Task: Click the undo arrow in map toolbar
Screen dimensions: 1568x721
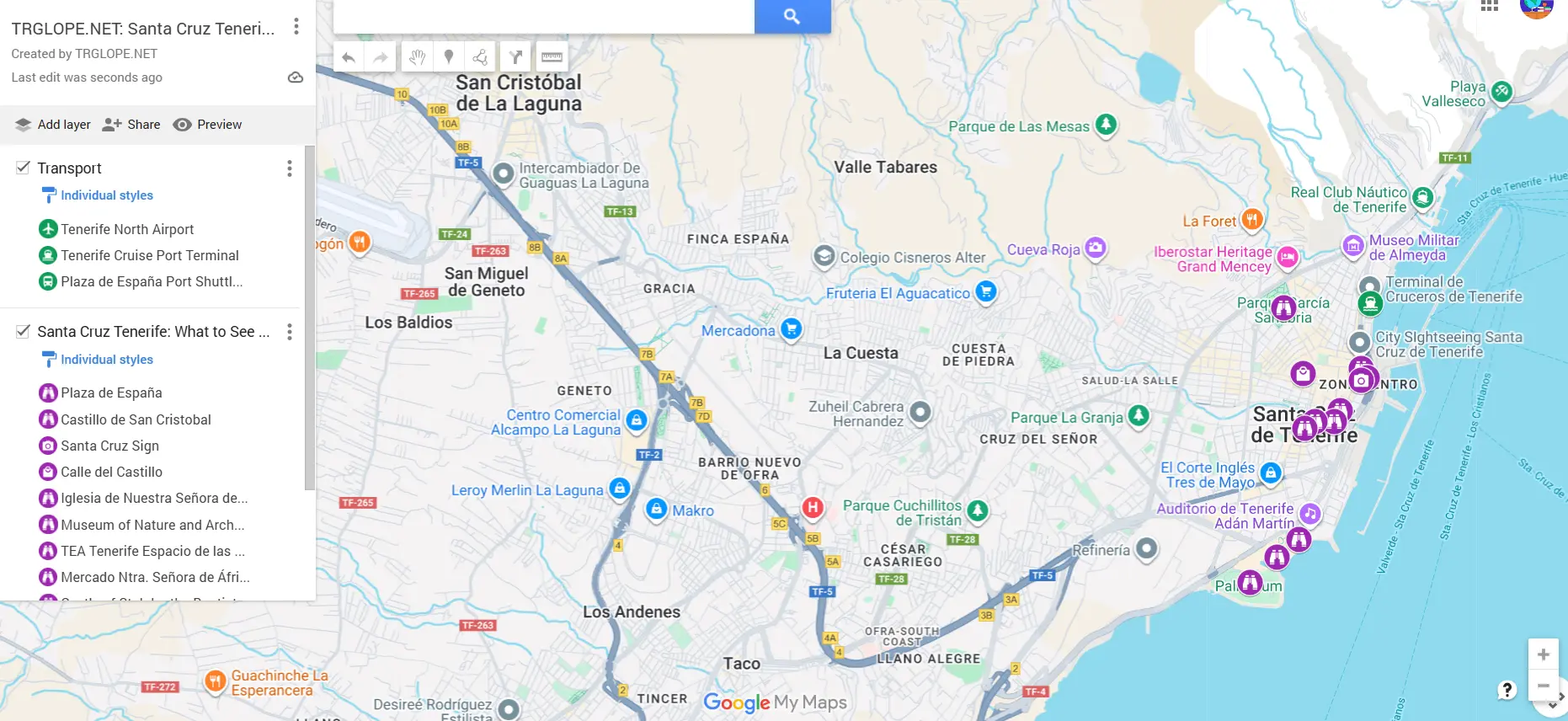Action: (349, 57)
